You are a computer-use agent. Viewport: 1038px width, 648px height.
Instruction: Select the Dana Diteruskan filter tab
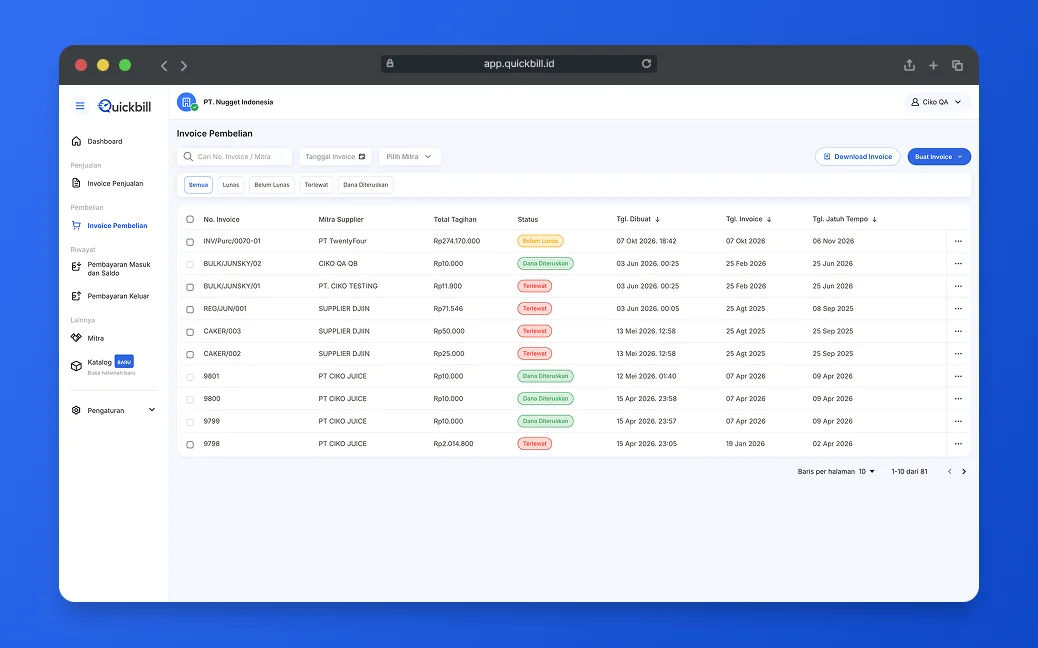[365, 185]
